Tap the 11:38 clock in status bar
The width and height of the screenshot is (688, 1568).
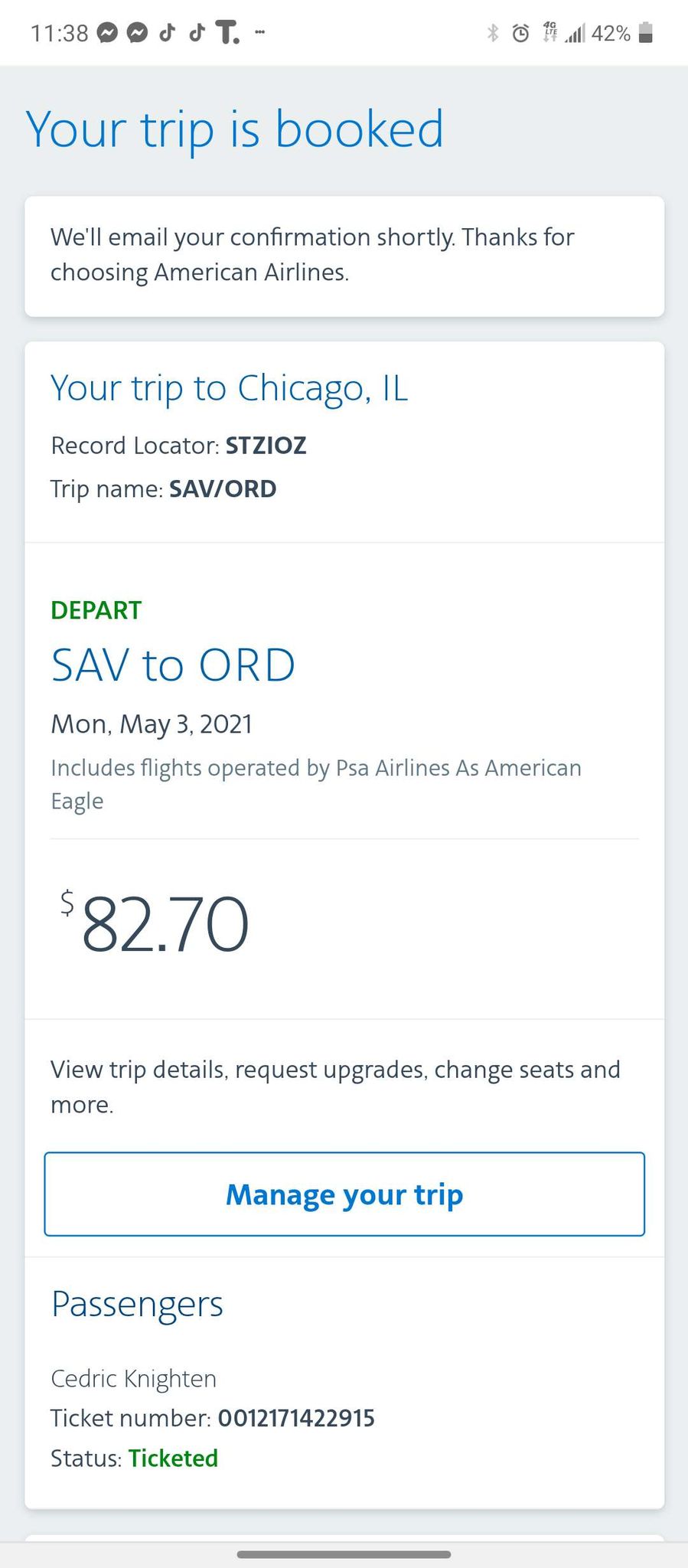tap(60, 34)
